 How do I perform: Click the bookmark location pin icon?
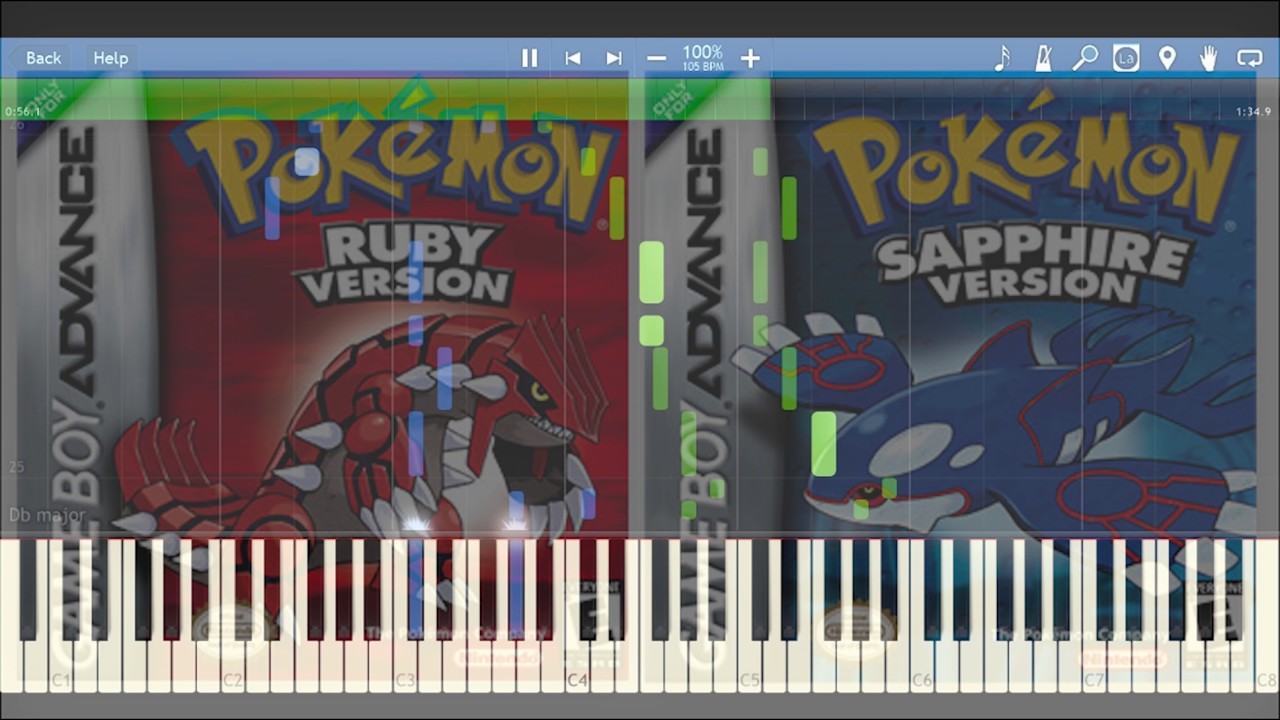coord(1167,58)
